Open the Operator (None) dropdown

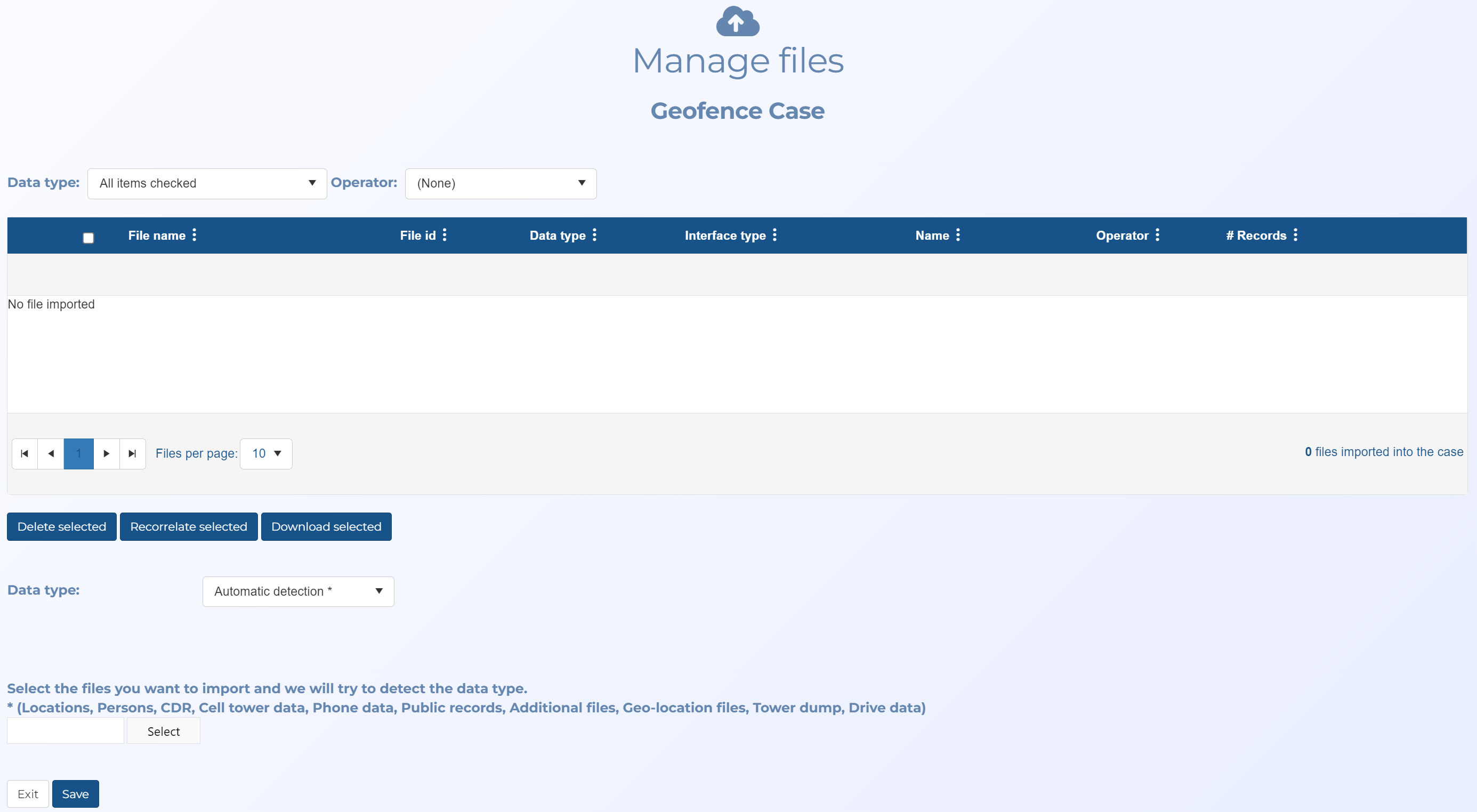point(500,183)
